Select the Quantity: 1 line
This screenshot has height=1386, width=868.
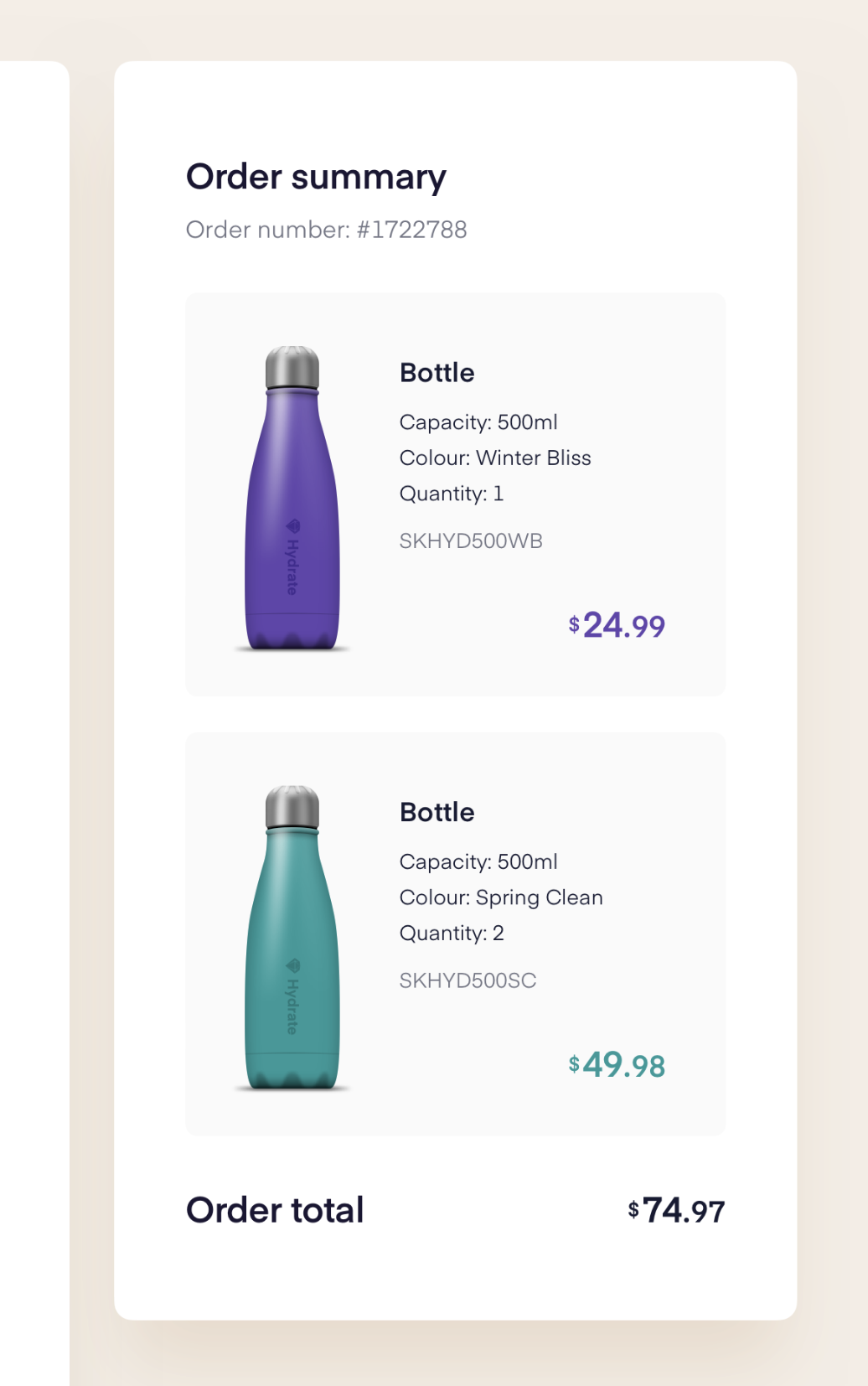pyautogui.click(x=451, y=494)
